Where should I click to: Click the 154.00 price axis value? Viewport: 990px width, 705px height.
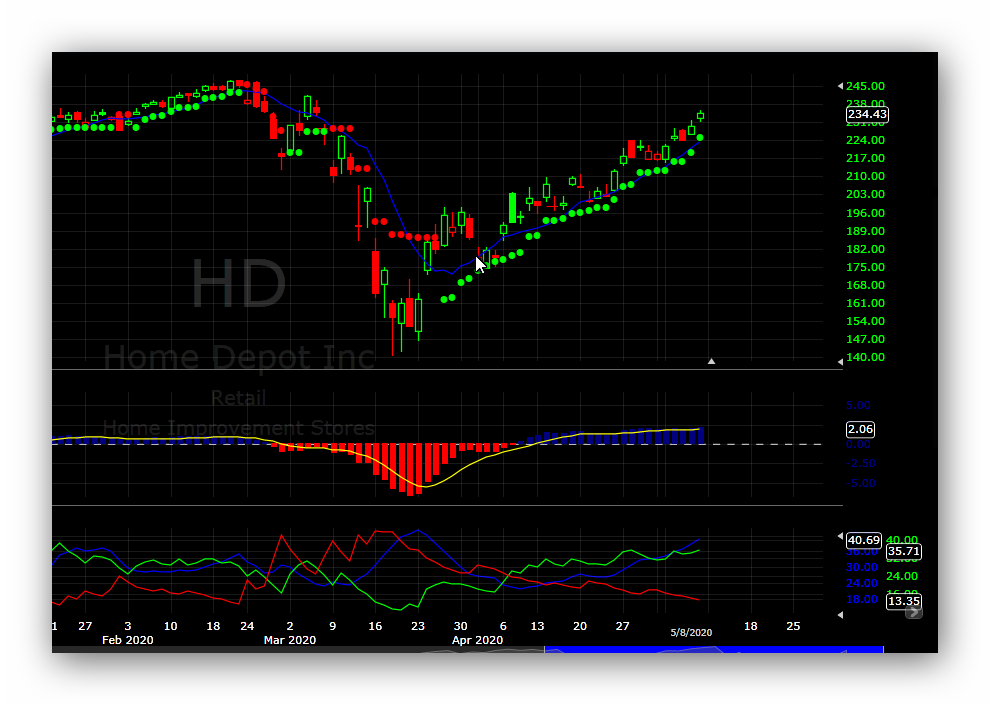(x=865, y=321)
